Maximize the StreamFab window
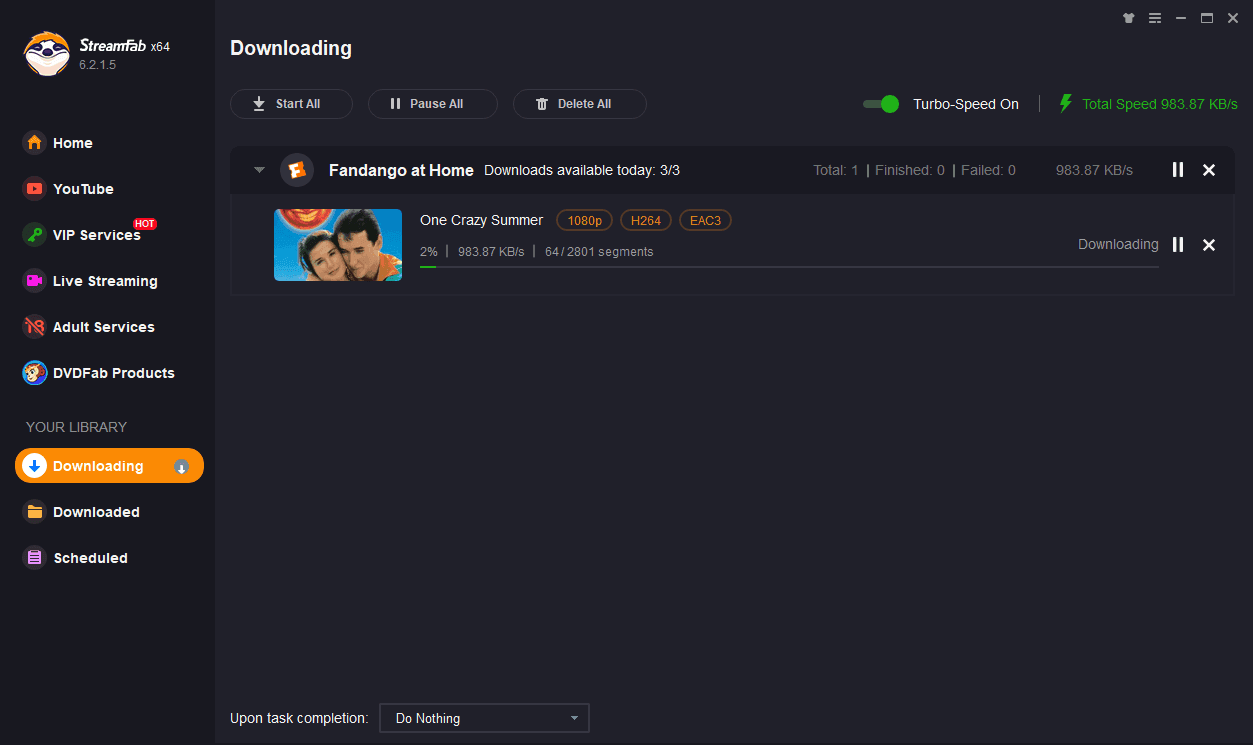The image size is (1253, 745). (x=1207, y=18)
